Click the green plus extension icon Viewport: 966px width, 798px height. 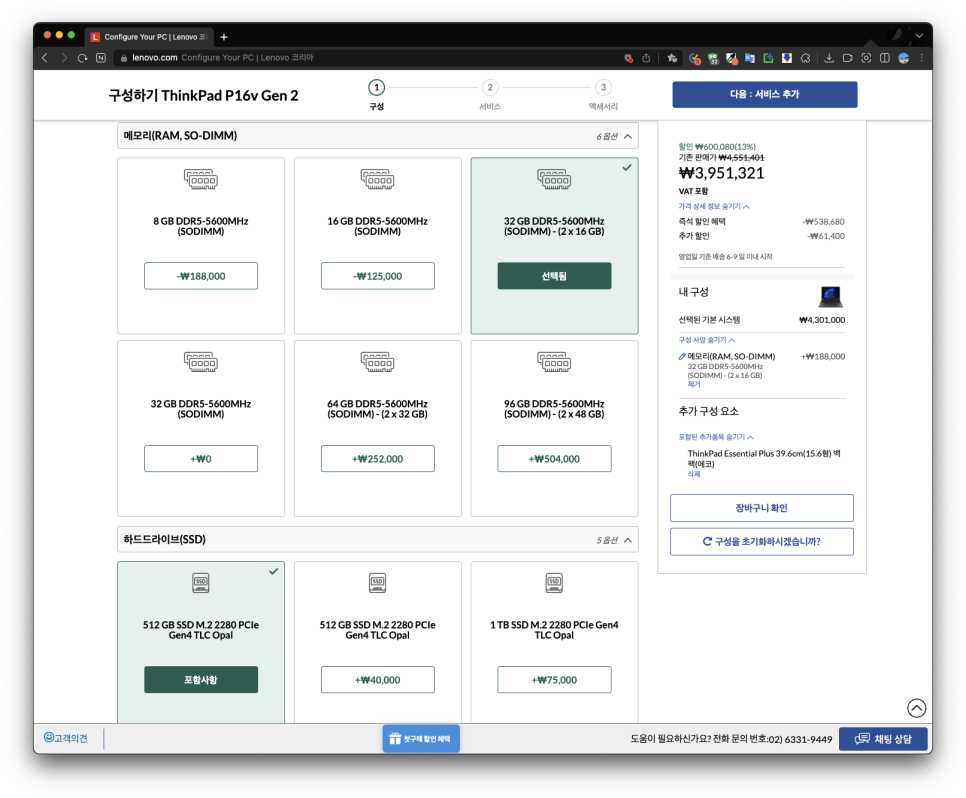point(768,58)
